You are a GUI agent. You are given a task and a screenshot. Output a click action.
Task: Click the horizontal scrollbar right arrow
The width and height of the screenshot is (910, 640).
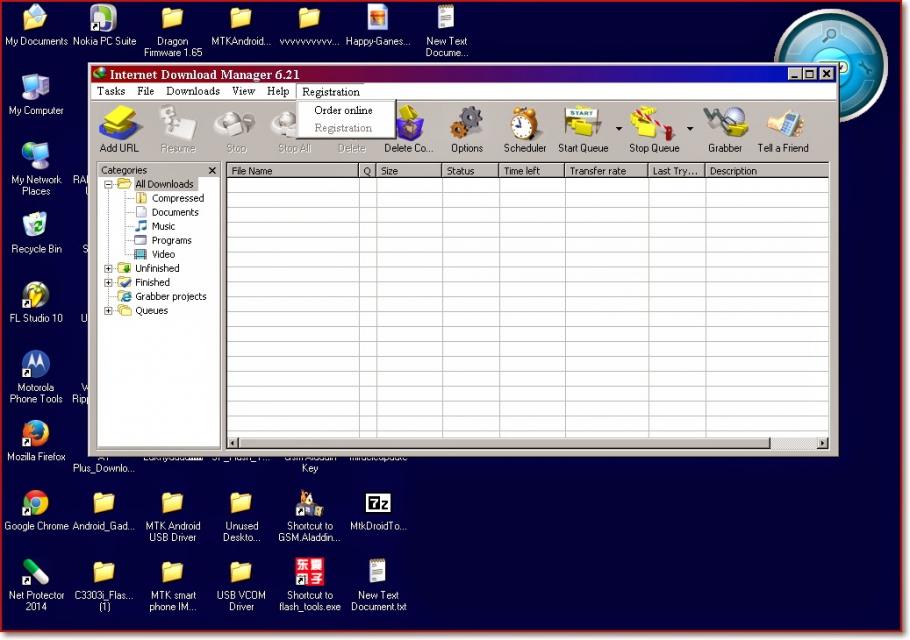[x=822, y=443]
